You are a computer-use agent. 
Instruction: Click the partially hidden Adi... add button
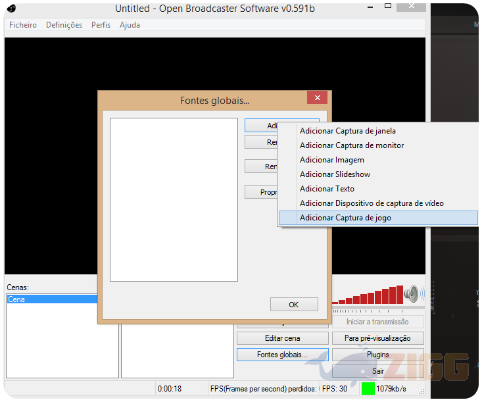(262, 125)
